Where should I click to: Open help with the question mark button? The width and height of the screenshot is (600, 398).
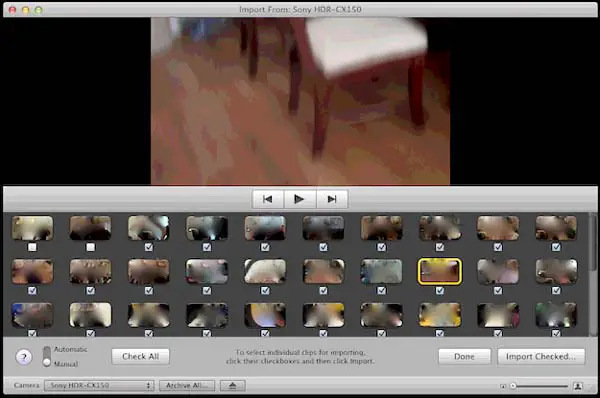click(24, 357)
